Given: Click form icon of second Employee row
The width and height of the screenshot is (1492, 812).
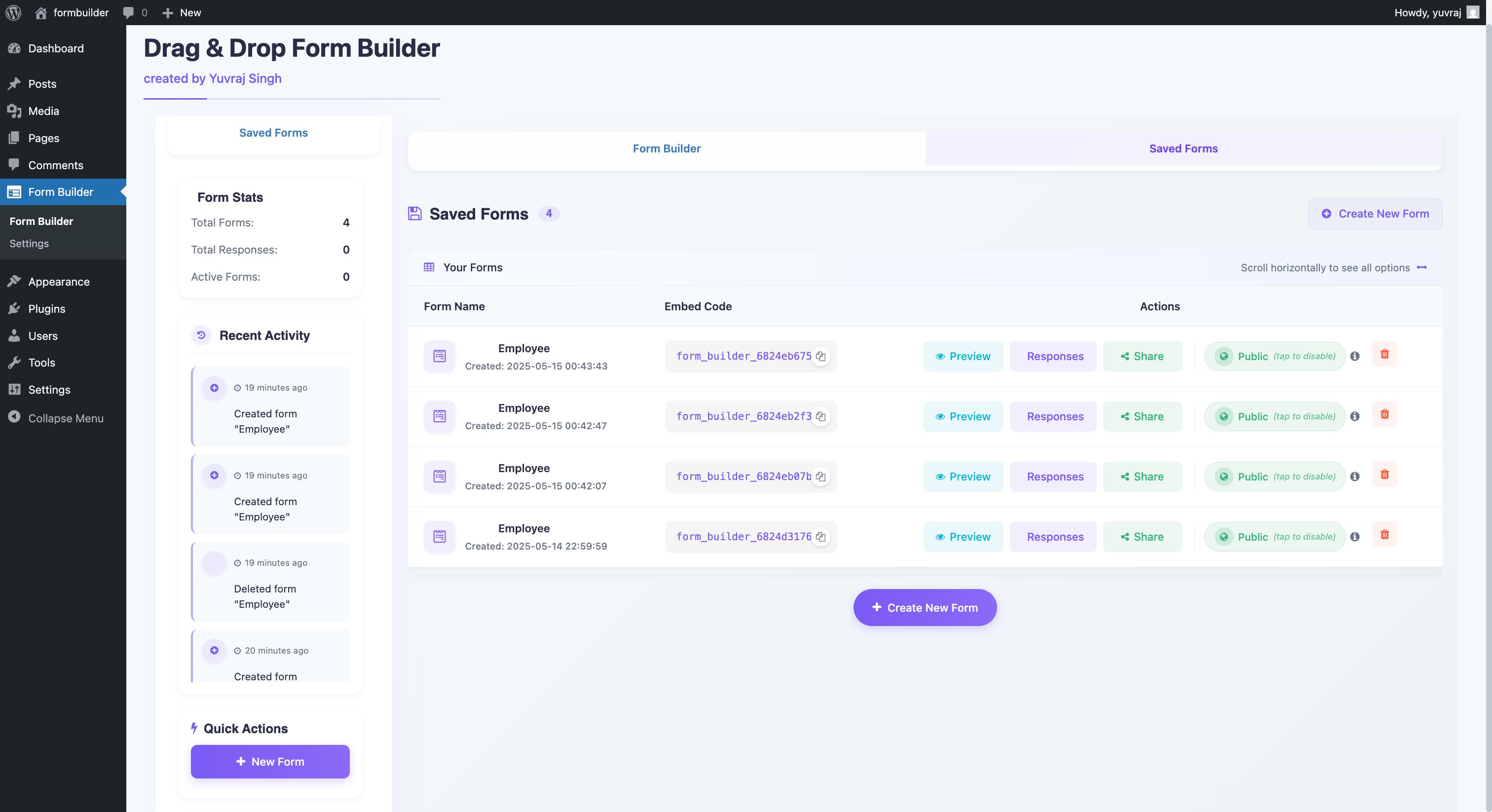Looking at the screenshot, I should click(x=440, y=416).
